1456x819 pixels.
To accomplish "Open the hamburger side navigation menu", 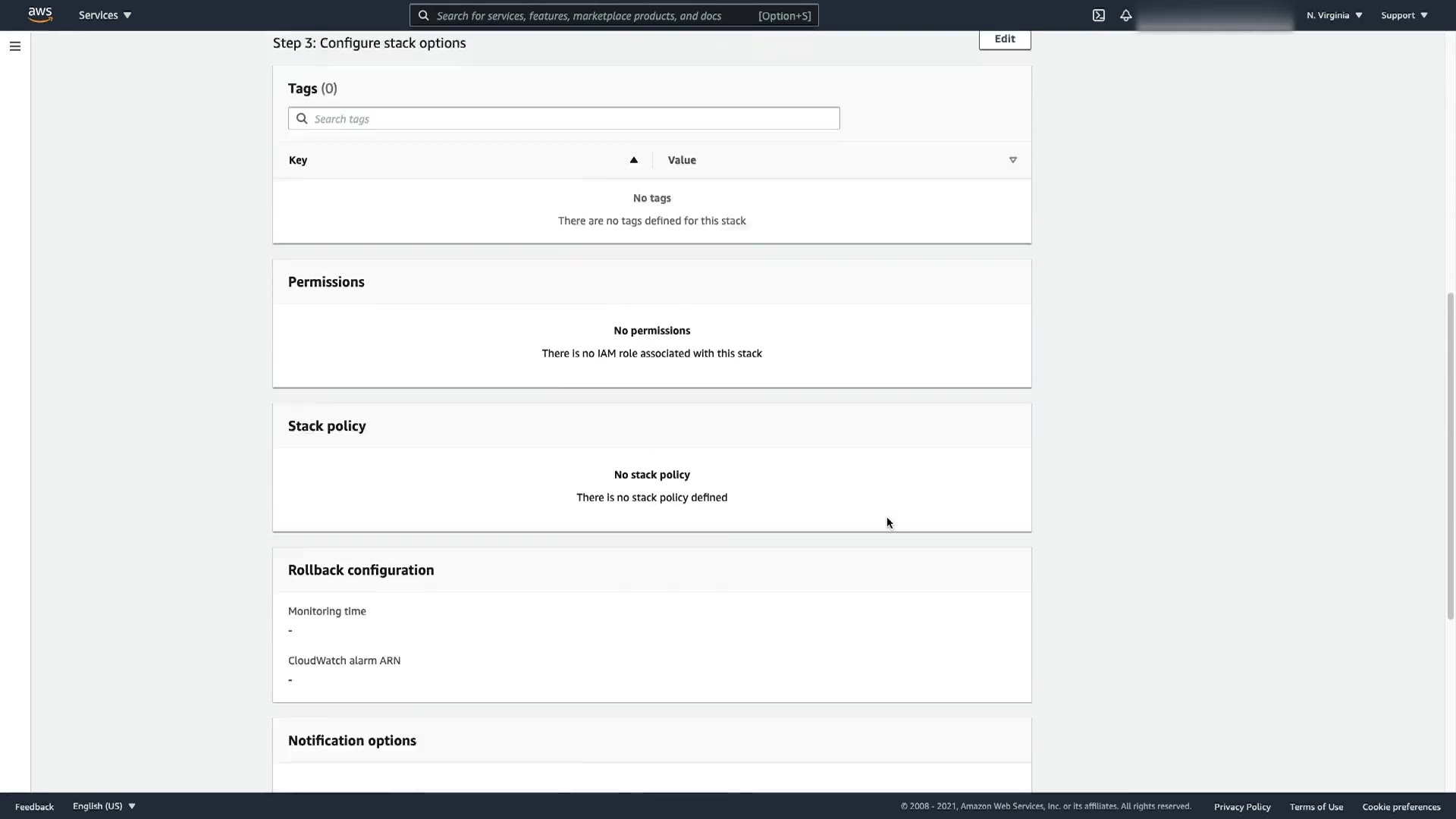I will tap(14, 46).
